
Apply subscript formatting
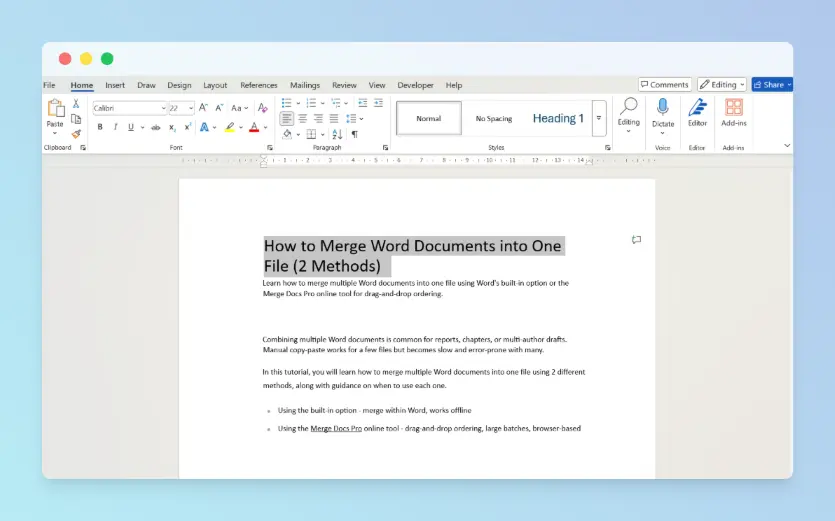(172, 127)
